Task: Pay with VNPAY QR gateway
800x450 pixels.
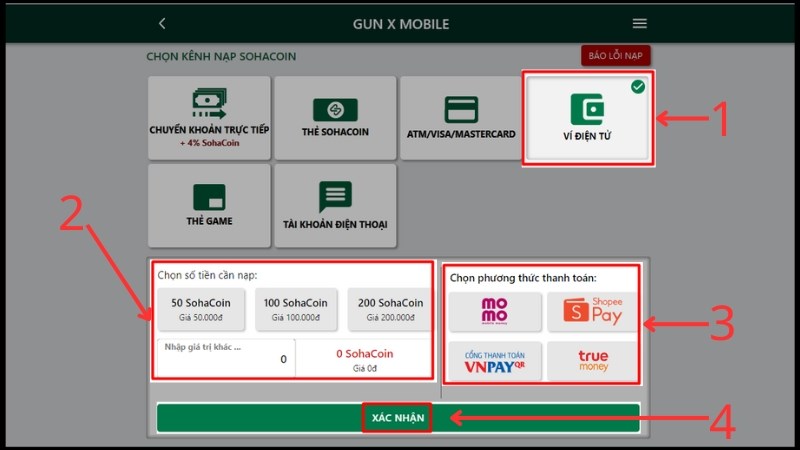Action: coord(495,361)
